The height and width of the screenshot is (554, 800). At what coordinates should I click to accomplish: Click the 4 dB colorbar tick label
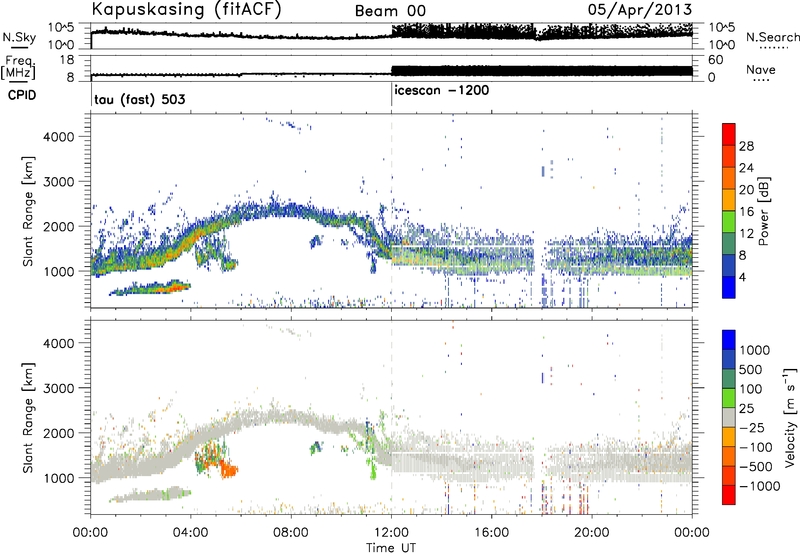[742, 277]
